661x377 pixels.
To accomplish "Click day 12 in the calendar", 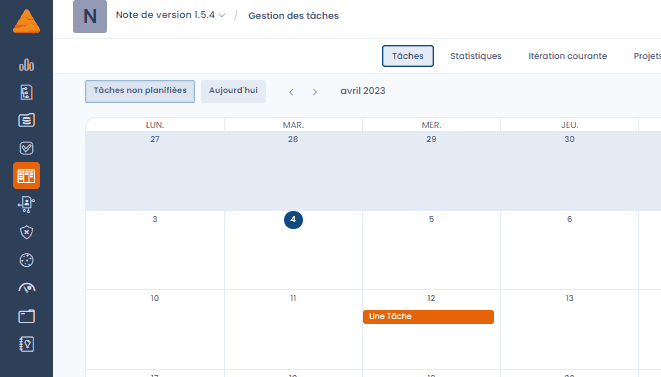I will pyautogui.click(x=431, y=298).
